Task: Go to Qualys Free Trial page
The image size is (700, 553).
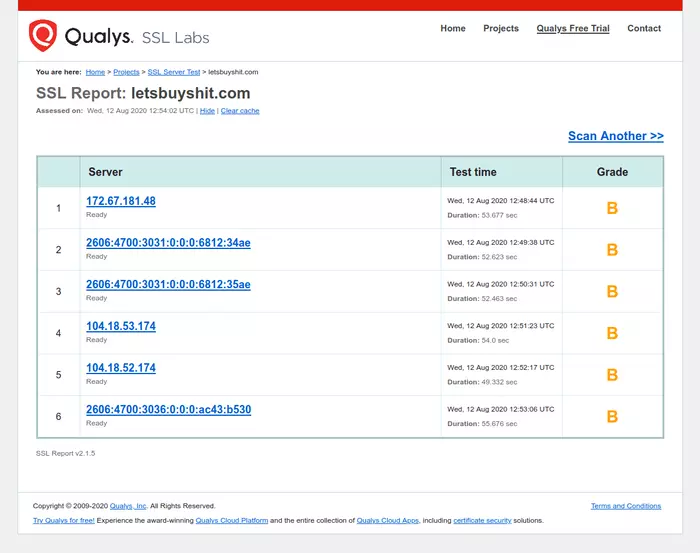Action: [x=573, y=28]
